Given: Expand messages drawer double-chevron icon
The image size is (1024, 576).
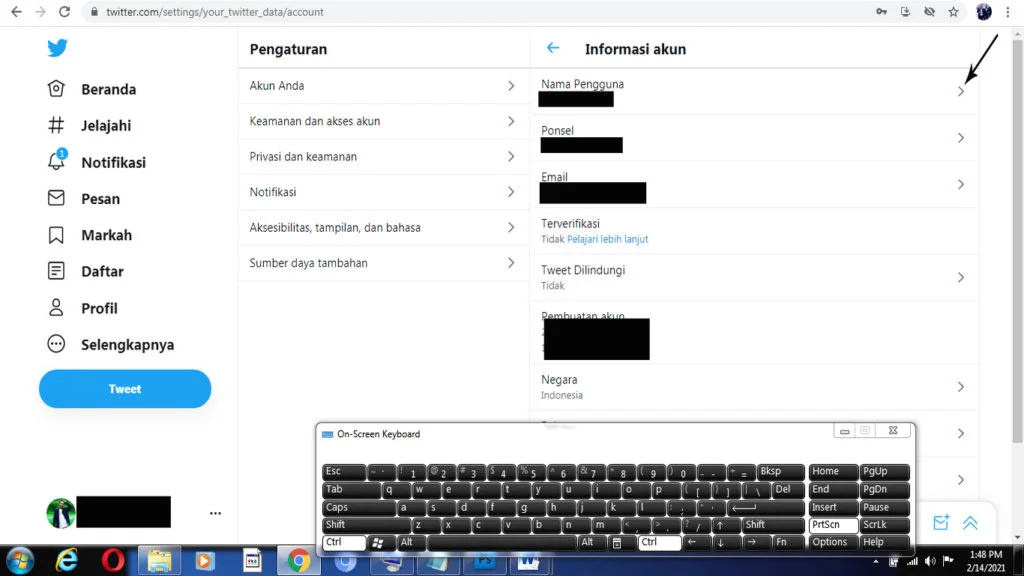Looking at the screenshot, I should pos(970,522).
